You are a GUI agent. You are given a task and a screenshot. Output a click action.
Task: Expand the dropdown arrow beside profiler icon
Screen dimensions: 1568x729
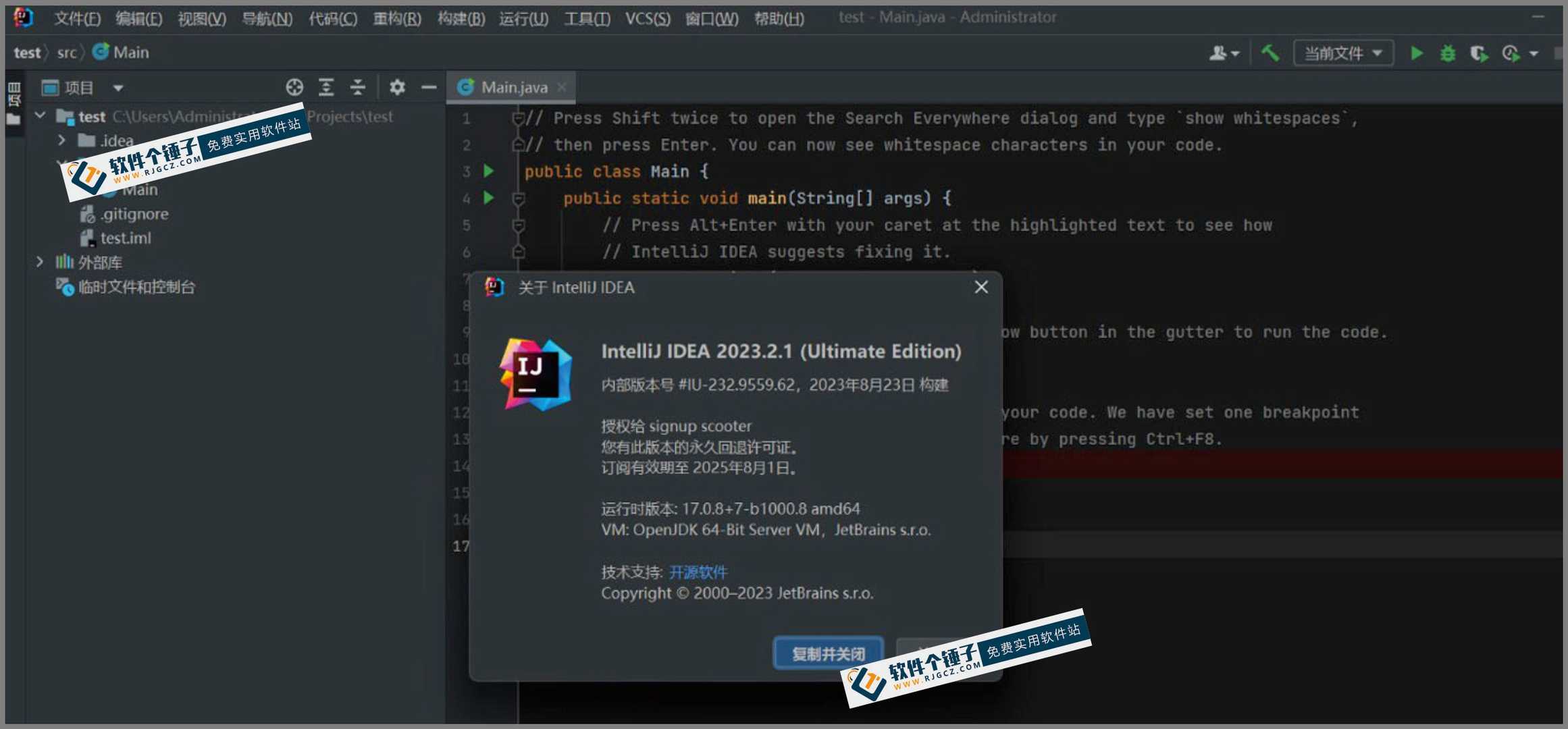pyautogui.click(x=1534, y=53)
